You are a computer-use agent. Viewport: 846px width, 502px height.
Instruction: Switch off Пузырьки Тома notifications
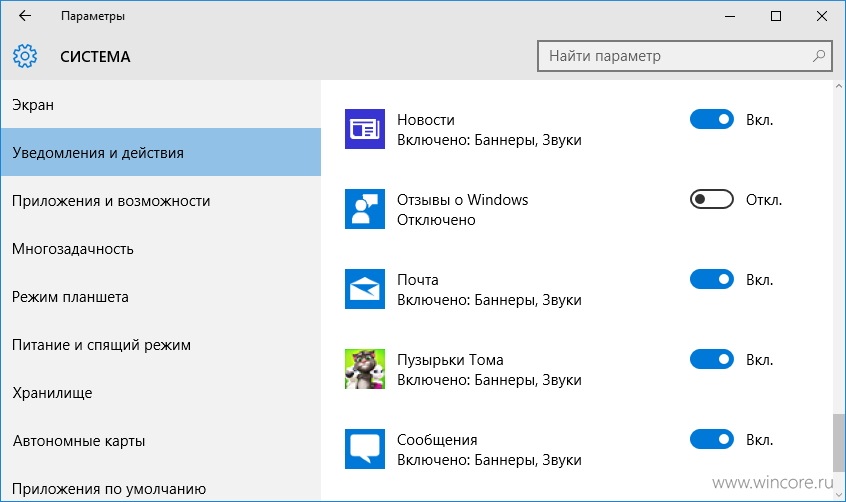pos(712,359)
